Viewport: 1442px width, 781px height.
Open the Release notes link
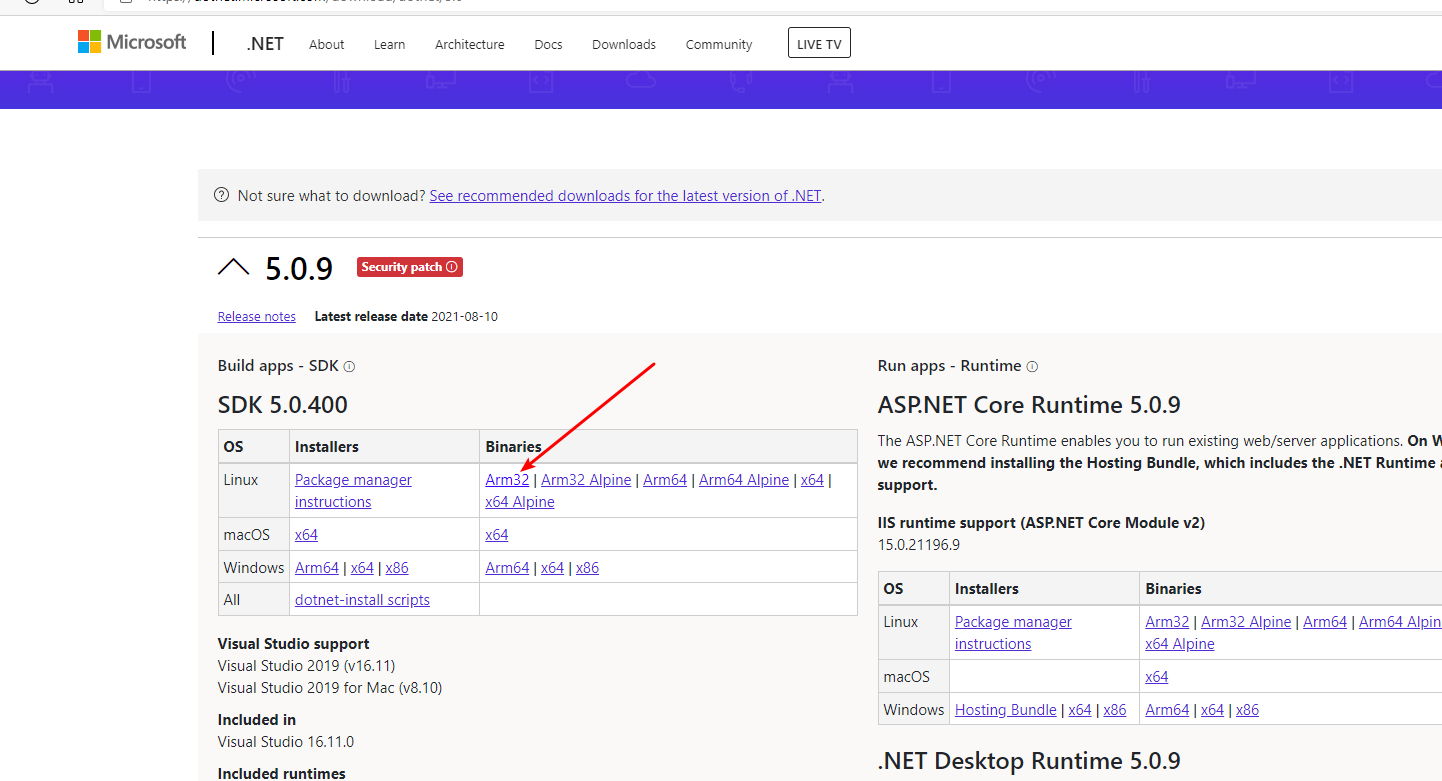[x=257, y=317]
